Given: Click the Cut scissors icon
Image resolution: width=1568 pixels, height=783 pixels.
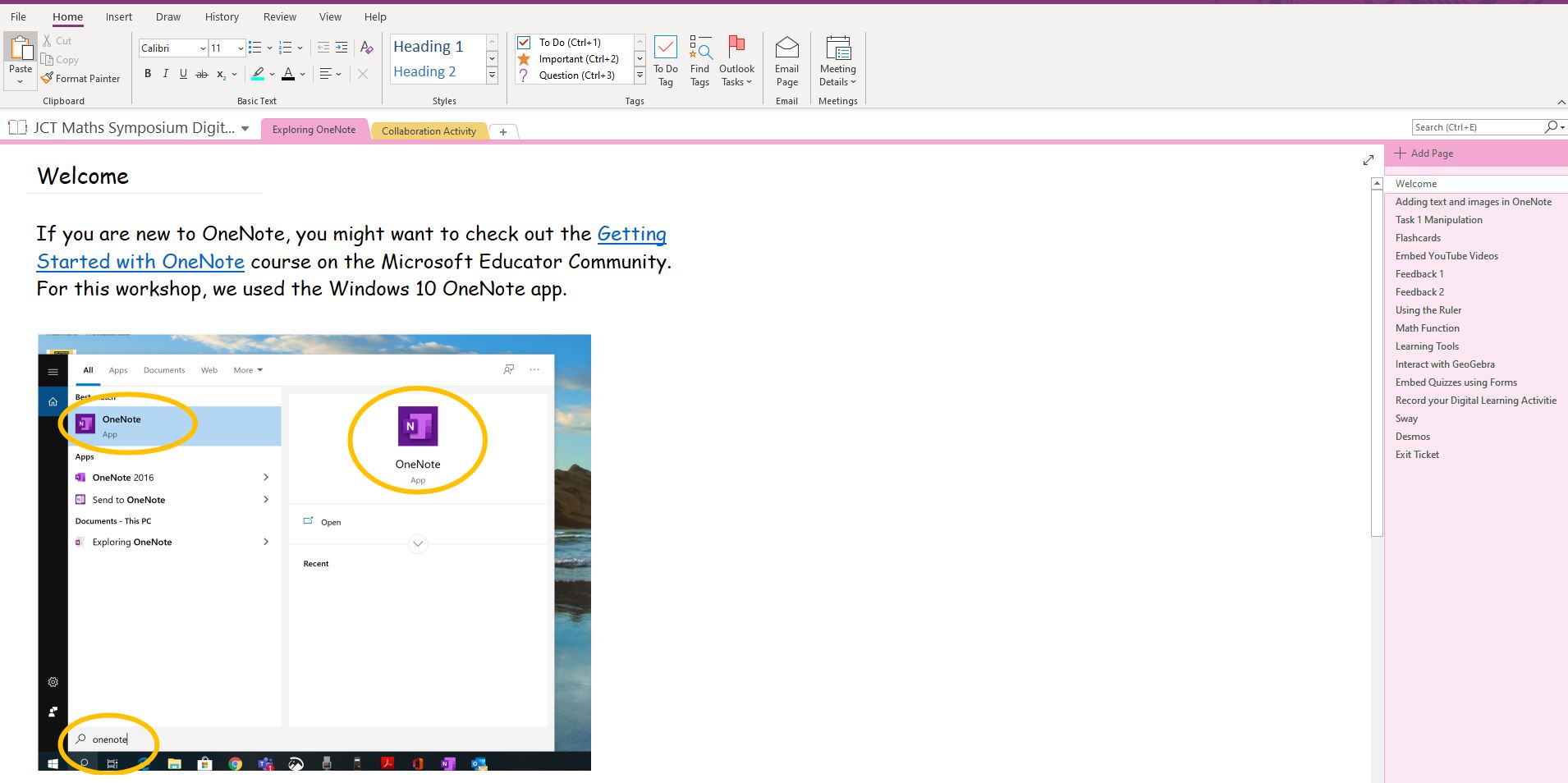Looking at the screenshot, I should click(x=47, y=40).
